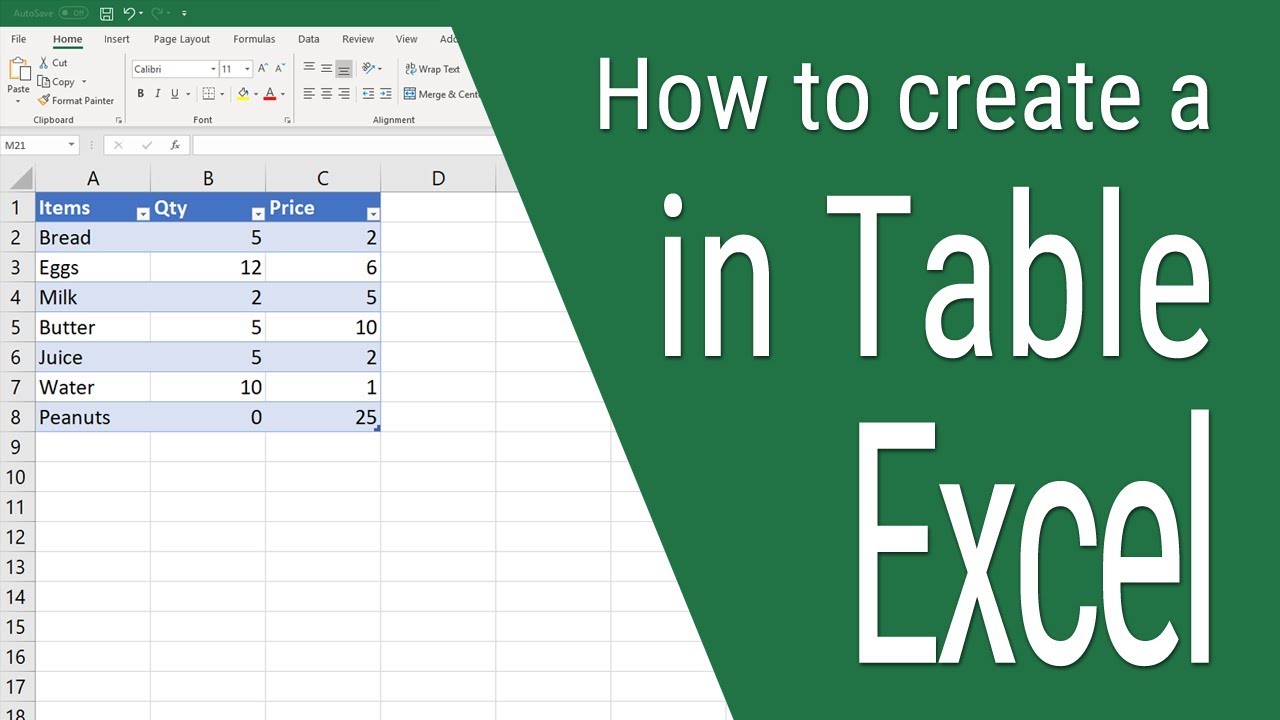
Task: Switch to the View tab
Action: (x=406, y=39)
